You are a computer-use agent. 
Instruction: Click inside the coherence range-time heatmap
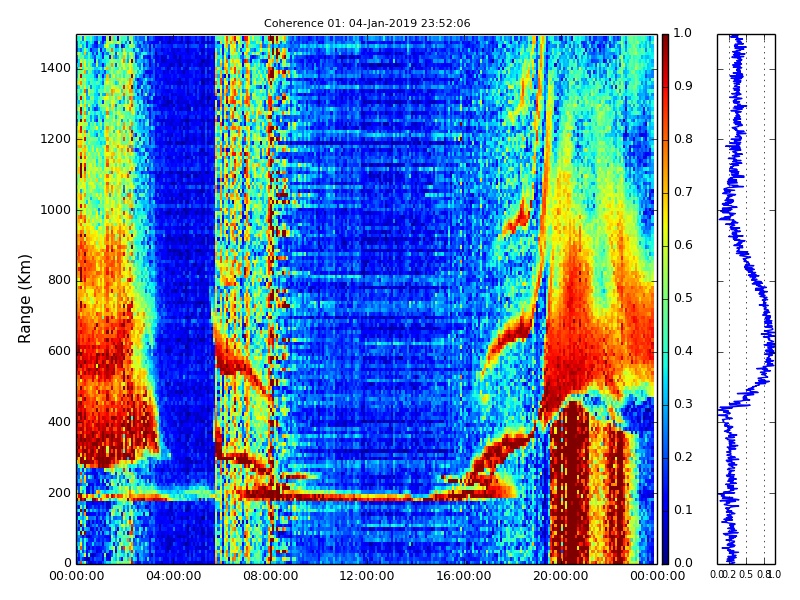point(367,299)
